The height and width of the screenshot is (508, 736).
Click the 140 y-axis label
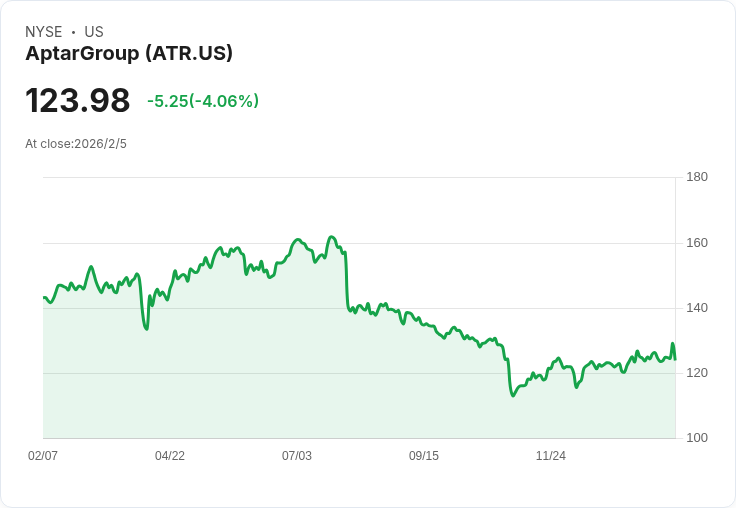coord(697,308)
